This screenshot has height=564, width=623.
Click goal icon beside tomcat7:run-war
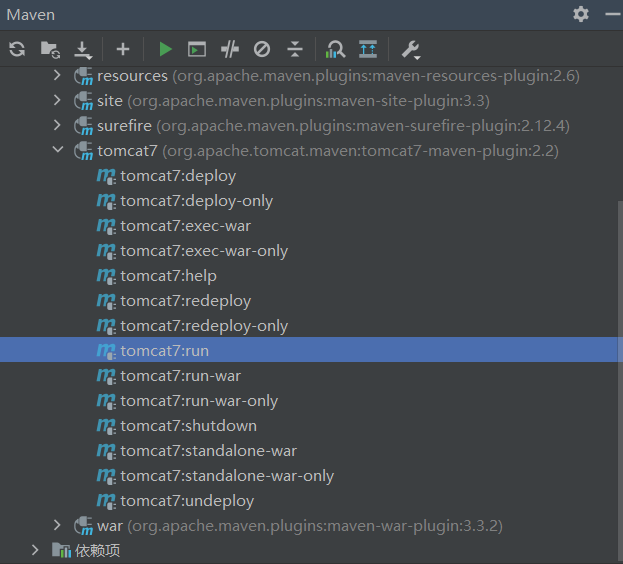point(106,377)
